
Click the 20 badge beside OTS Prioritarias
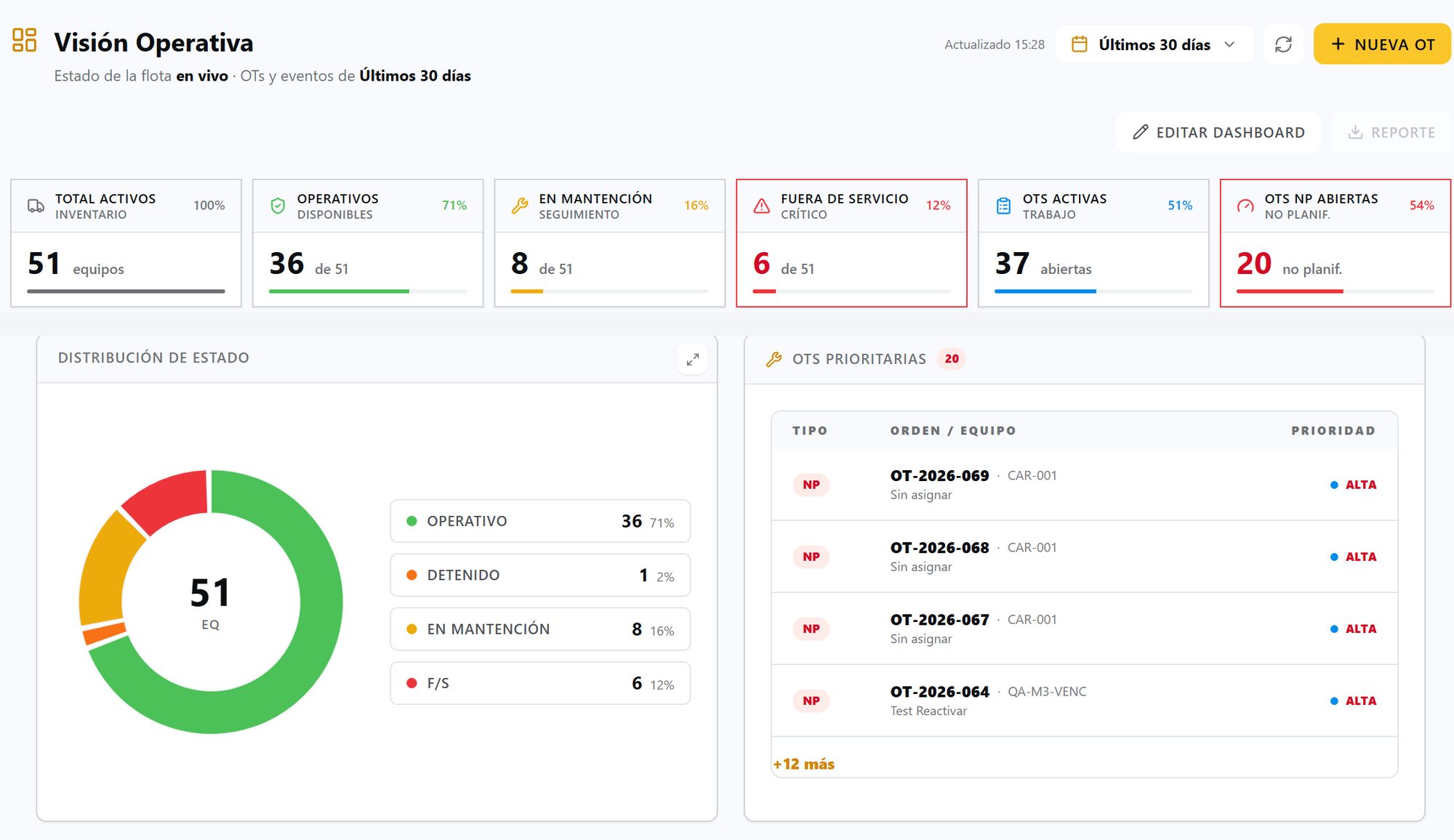952,359
